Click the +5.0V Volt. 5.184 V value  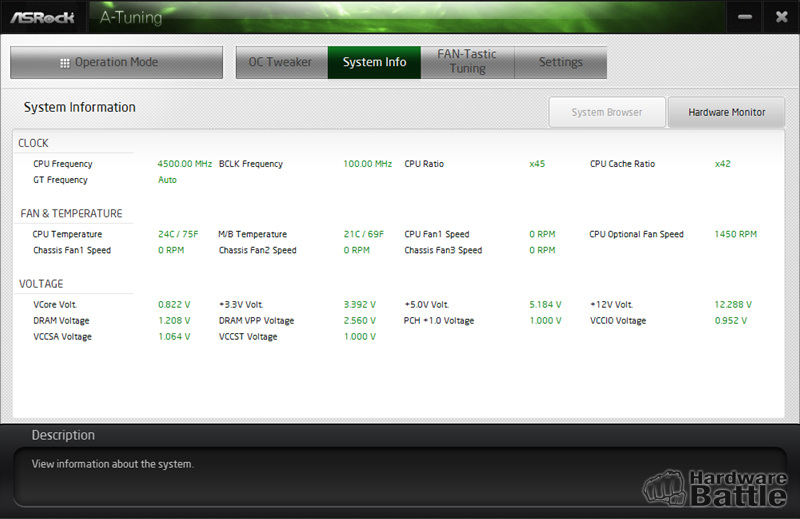pos(545,305)
